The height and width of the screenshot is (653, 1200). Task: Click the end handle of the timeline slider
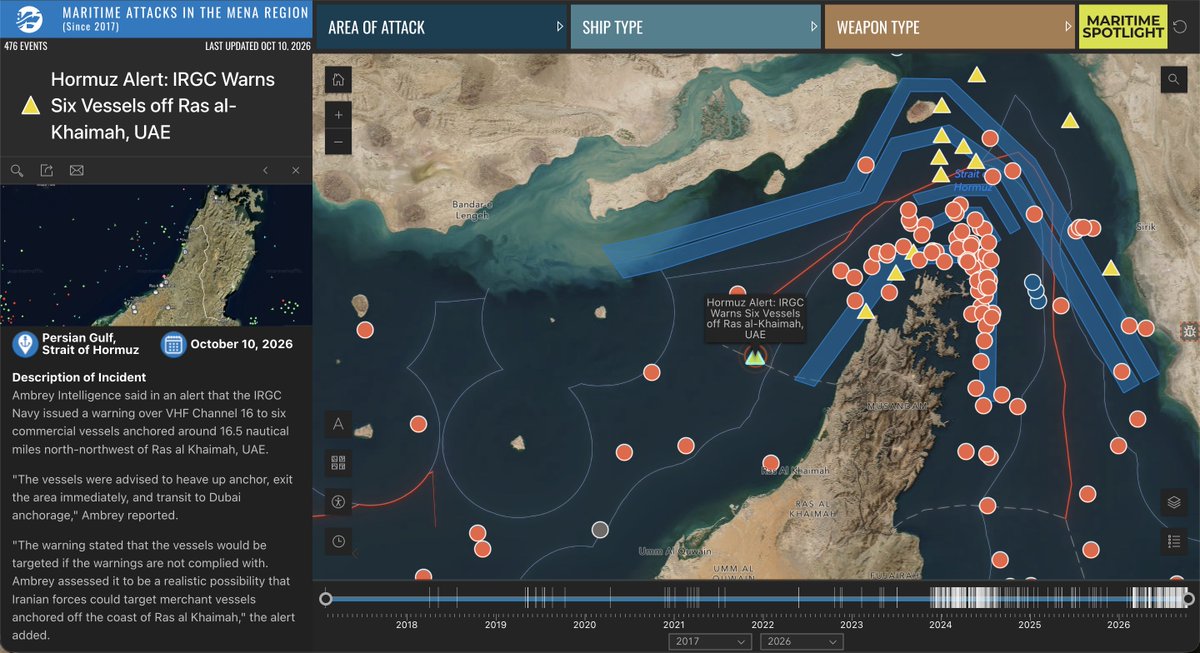(1188, 599)
